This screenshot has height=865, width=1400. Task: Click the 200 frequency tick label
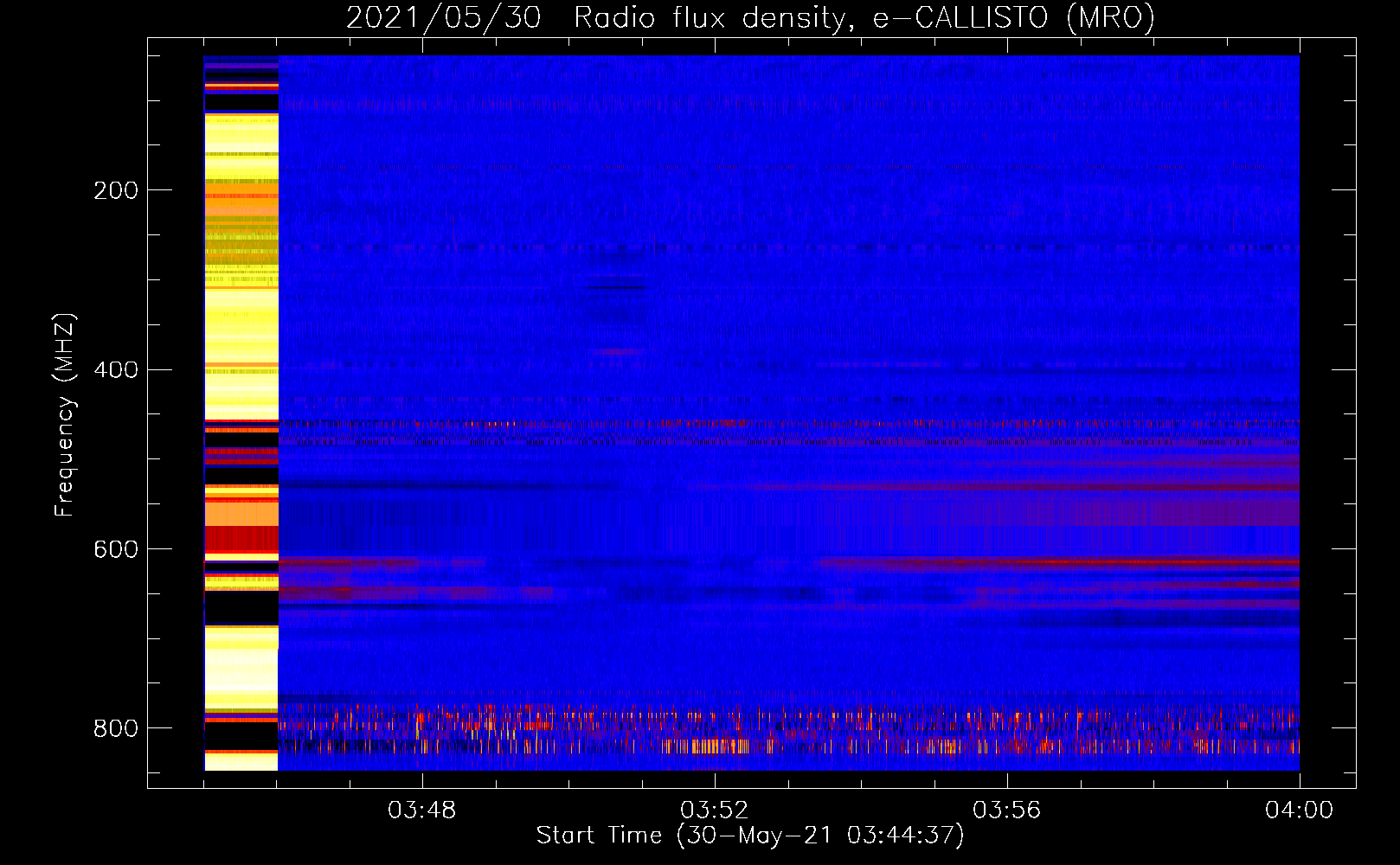[x=116, y=190]
